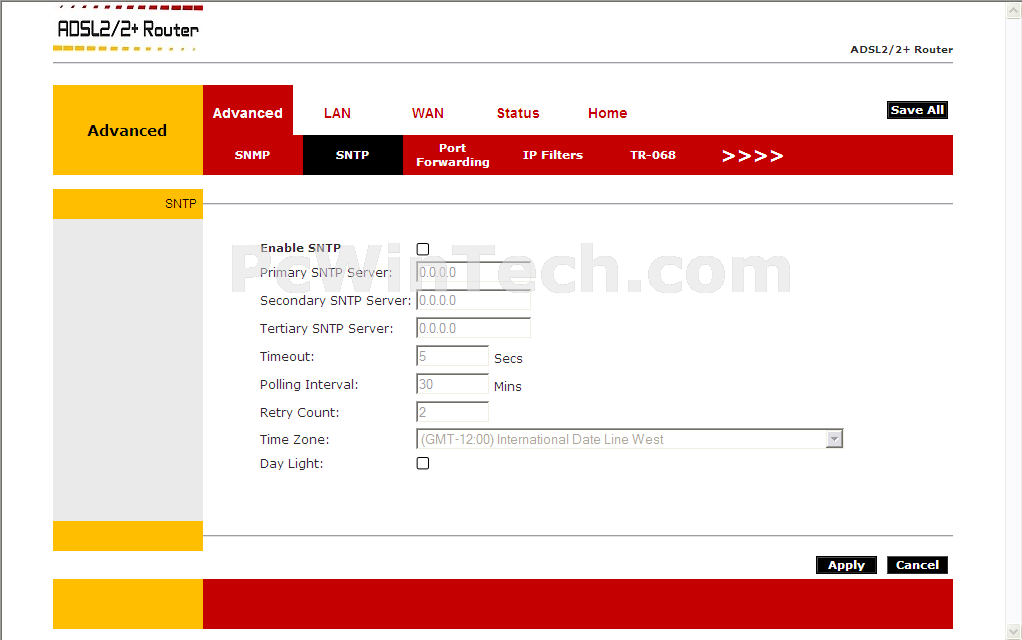Click the Timeout seconds field

pos(452,356)
